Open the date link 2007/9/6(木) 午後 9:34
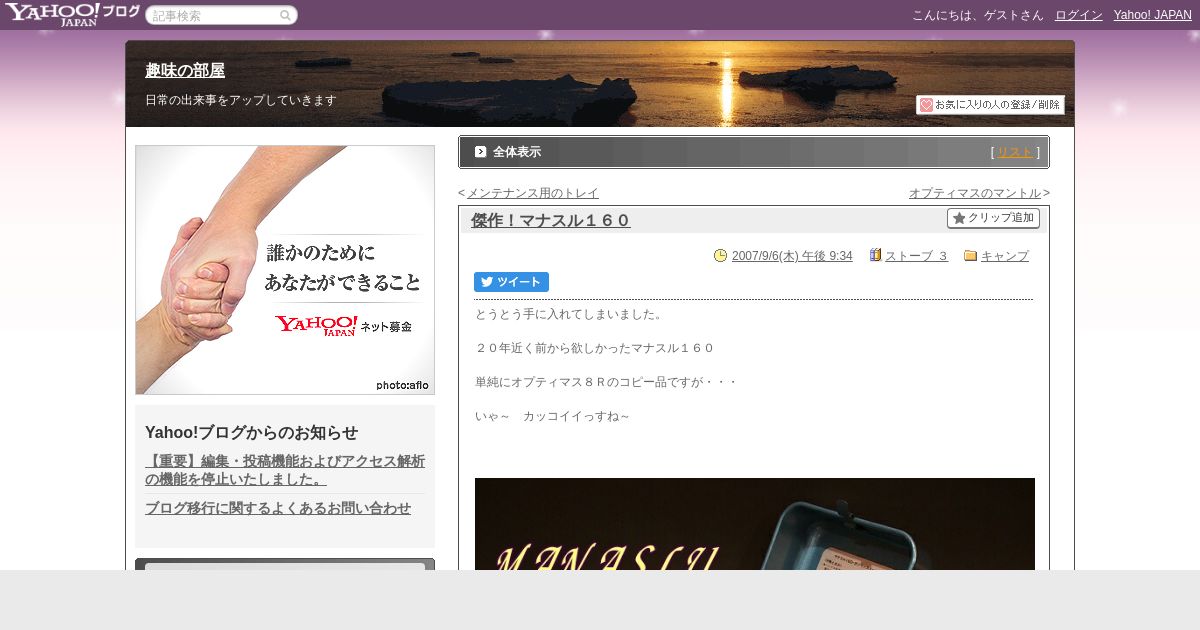 click(x=792, y=256)
